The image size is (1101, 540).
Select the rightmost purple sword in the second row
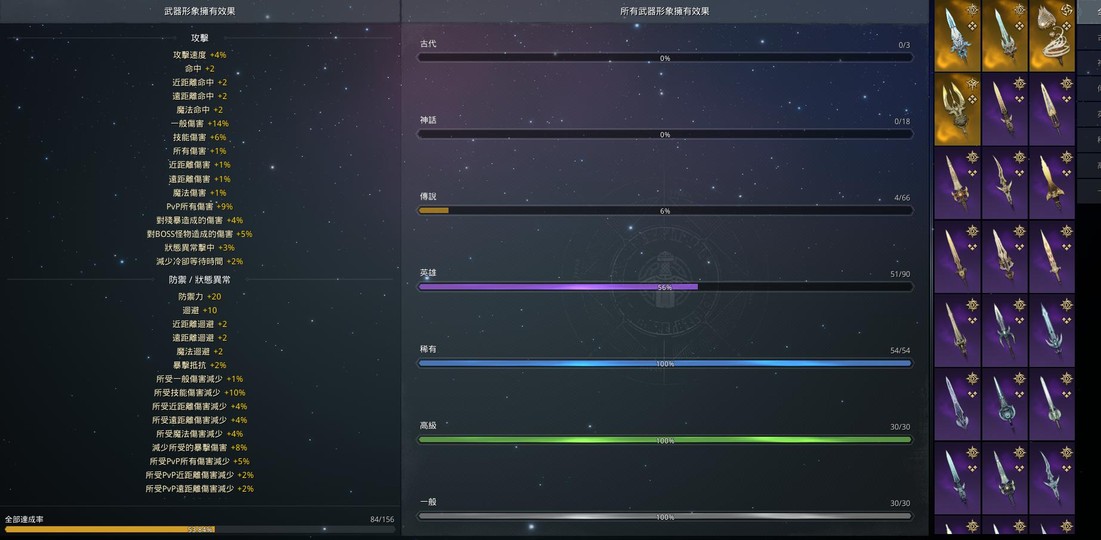(1052, 109)
